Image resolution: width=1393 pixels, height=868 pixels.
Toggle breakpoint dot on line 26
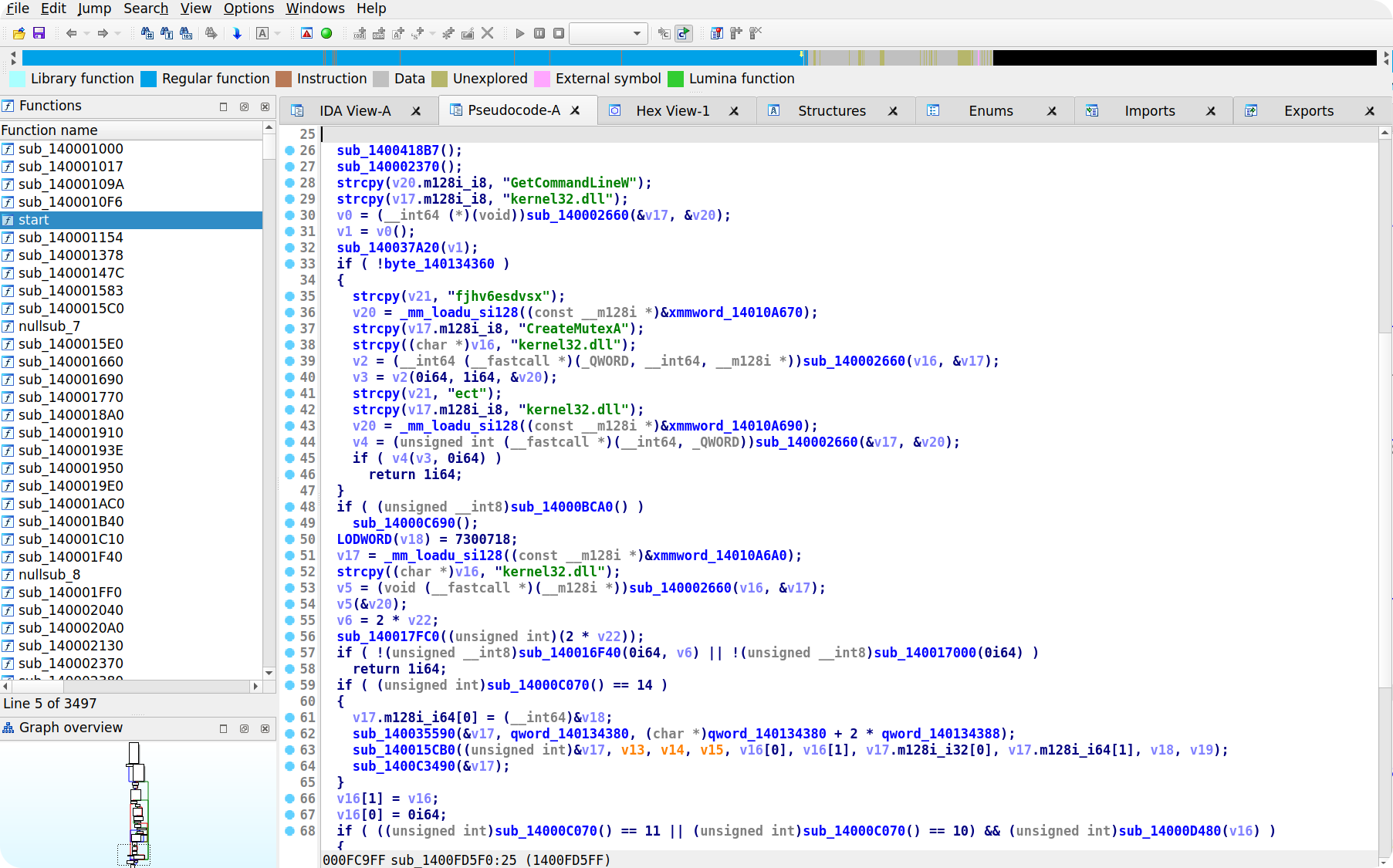[x=290, y=150]
